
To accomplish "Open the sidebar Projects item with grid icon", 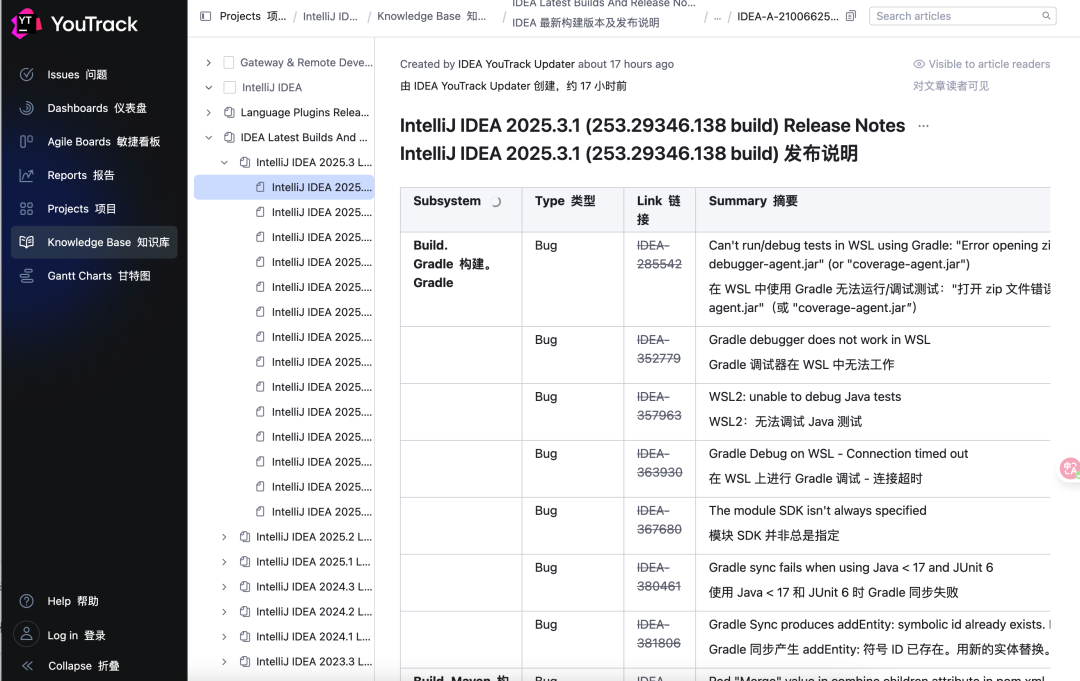I will 27,209.
